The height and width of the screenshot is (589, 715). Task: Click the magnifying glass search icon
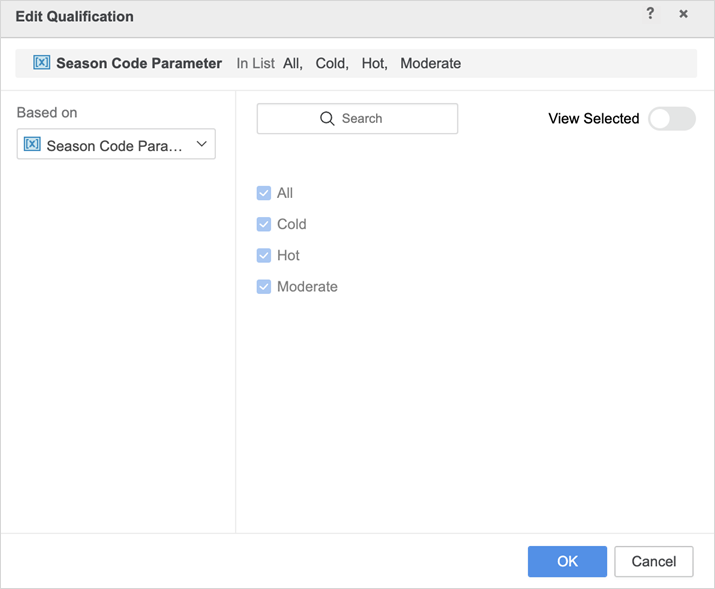[x=327, y=118]
